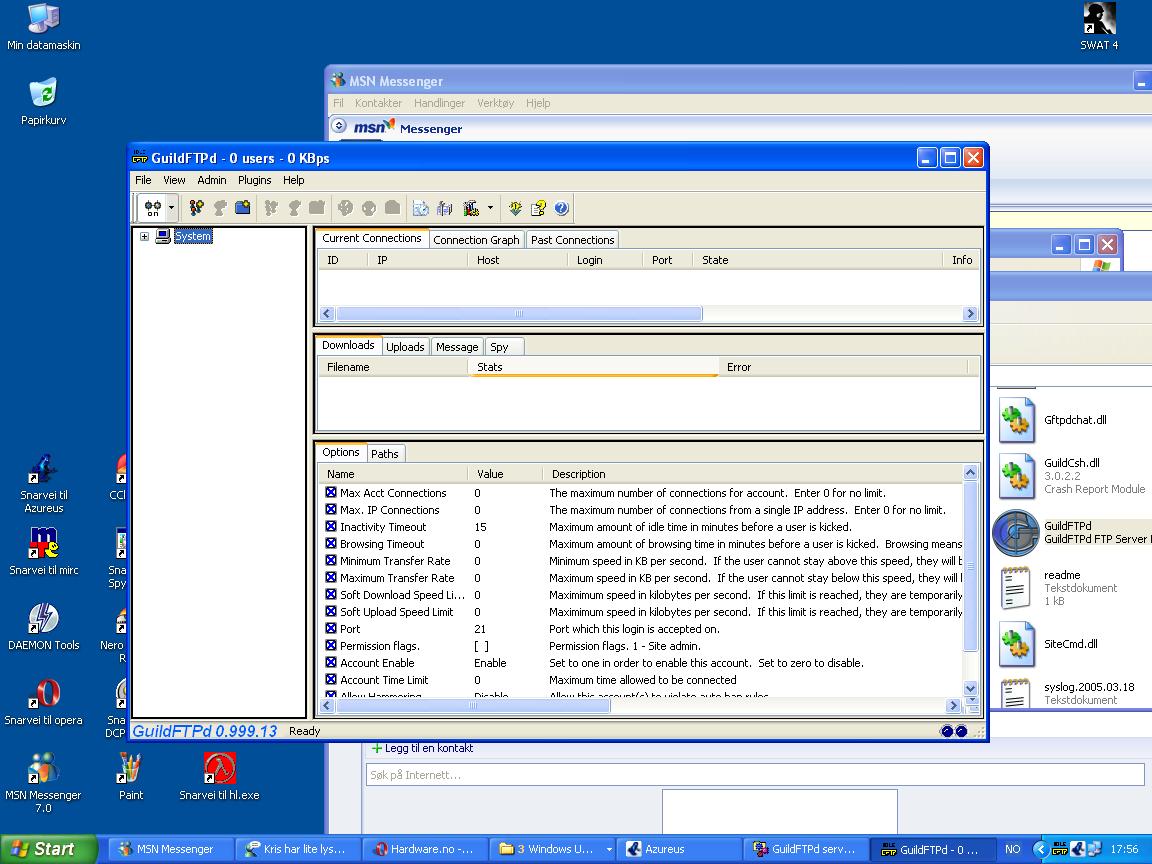Open the dropdown arrow beside the on/off button

tap(171, 209)
